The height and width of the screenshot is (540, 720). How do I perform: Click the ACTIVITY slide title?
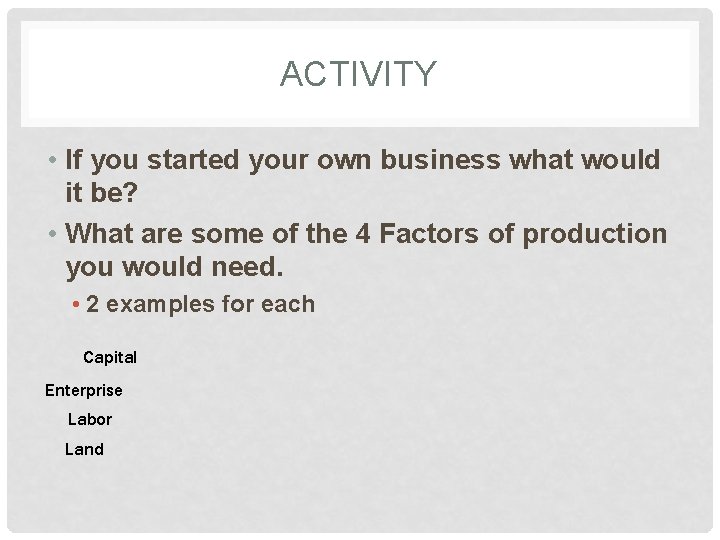[x=358, y=74]
